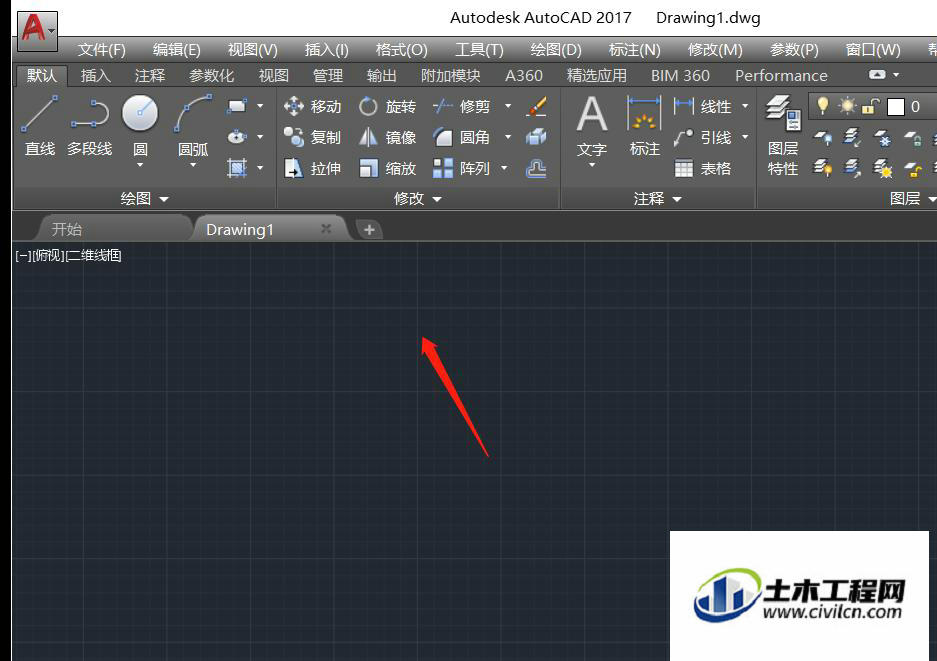Expand the 注释 panel title arrow
Screen dimensions: 937x661
[x=677, y=199]
